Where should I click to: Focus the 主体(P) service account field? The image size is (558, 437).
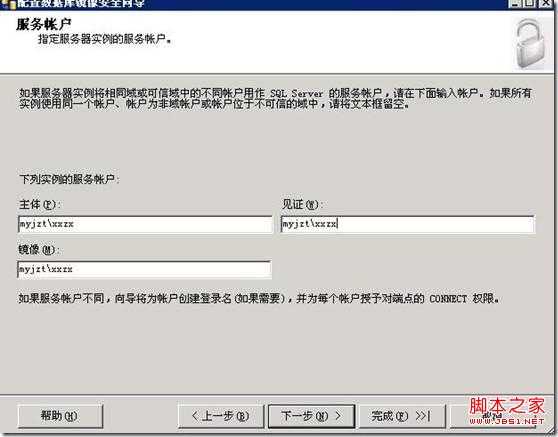145,225
